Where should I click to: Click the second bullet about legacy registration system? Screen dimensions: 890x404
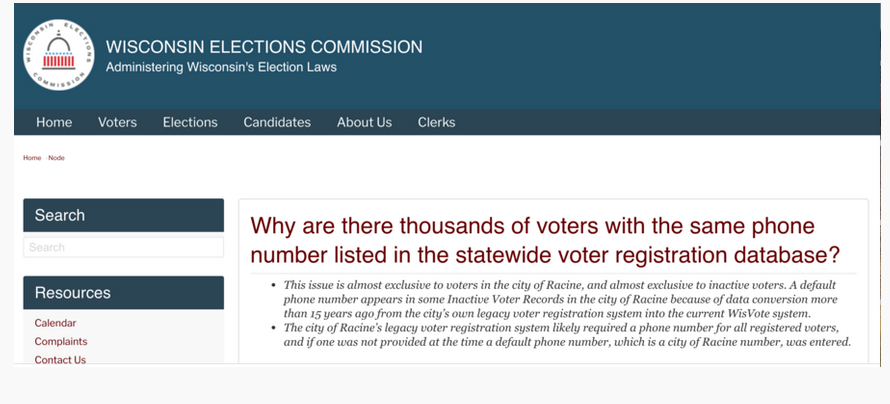566,335
